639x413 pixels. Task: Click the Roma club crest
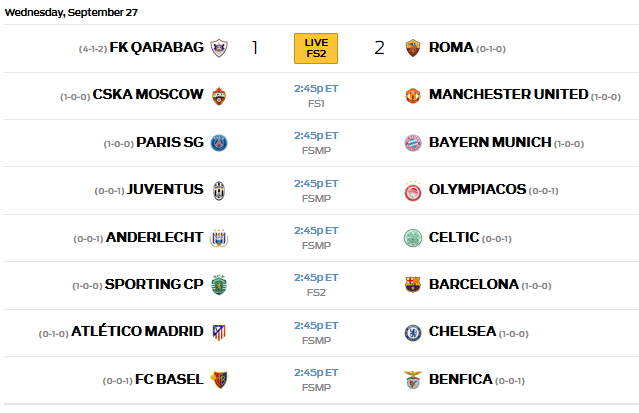(413, 48)
